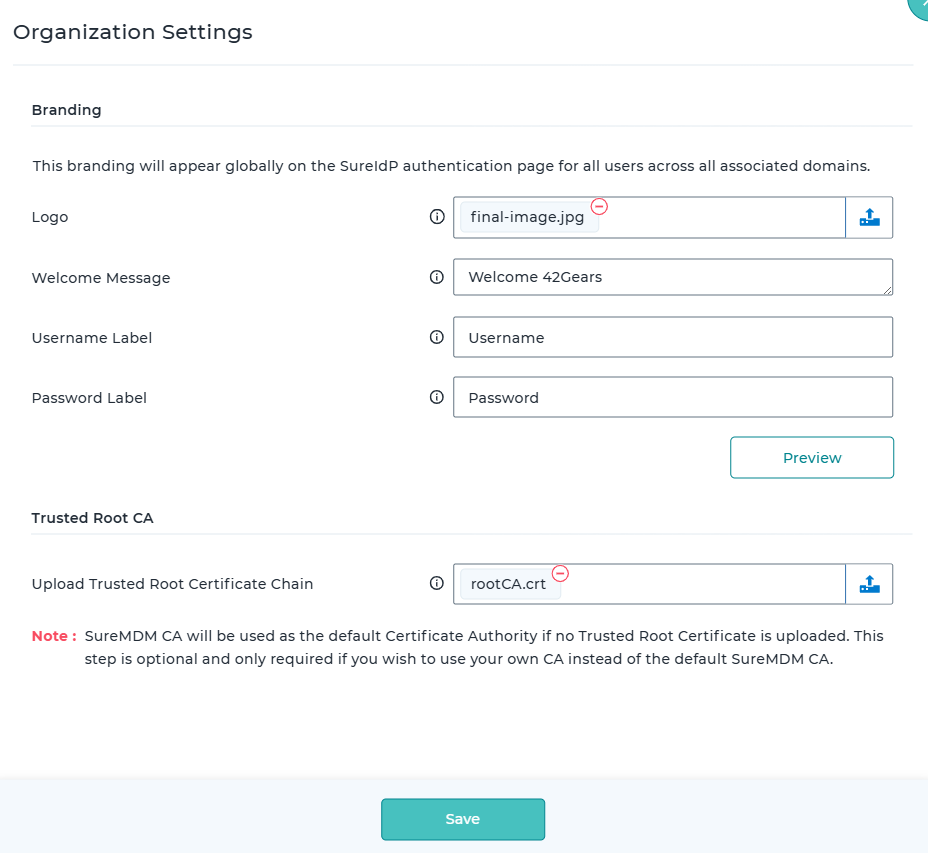This screenshot has width=928, height=853.
Task: Save the organization settings
Action: (463, 819)
